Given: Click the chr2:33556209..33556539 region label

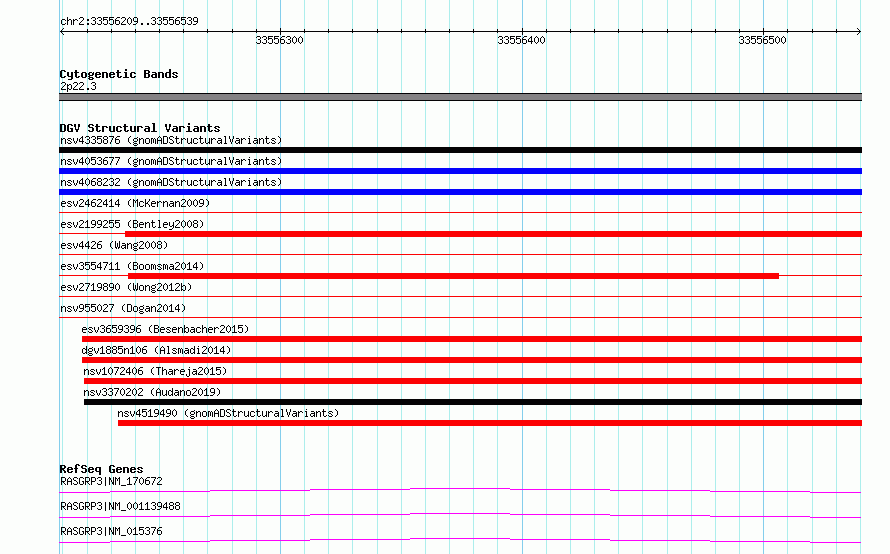Looking at the screenshot, I should click(129, 21).
